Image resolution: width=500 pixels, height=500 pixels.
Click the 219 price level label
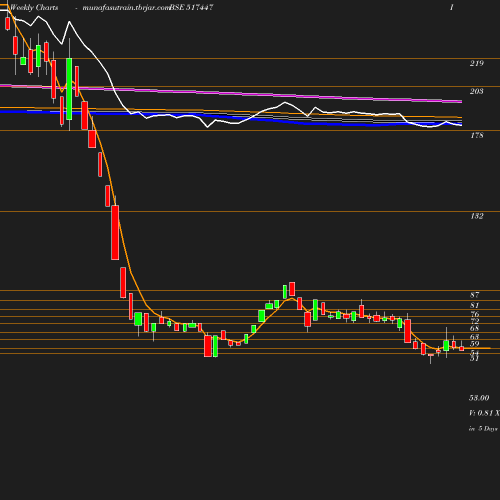point(477,63)
